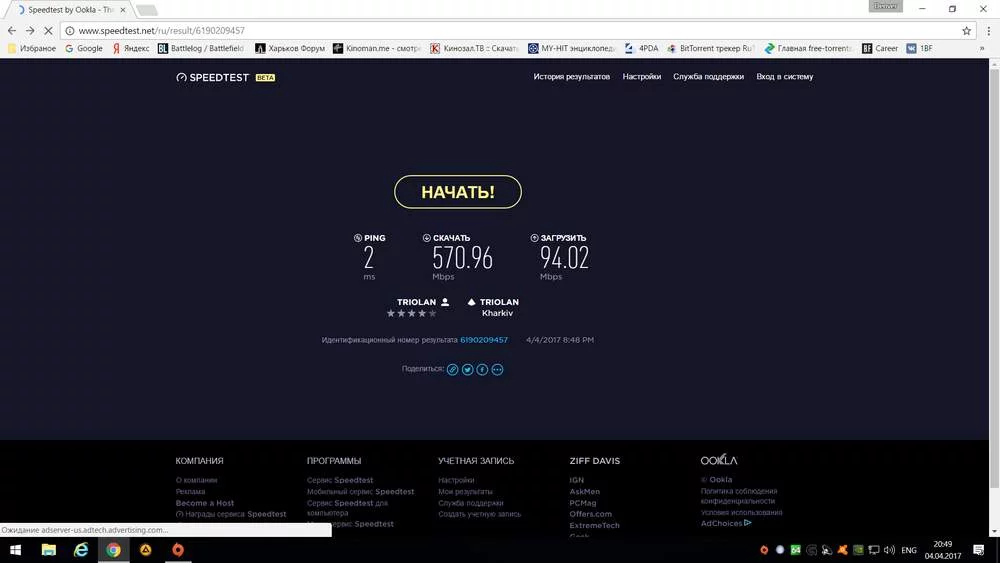Open the Kinoman.me bookmark
The height and width of the screenshot is (563, 1000).
pos(377,48)
